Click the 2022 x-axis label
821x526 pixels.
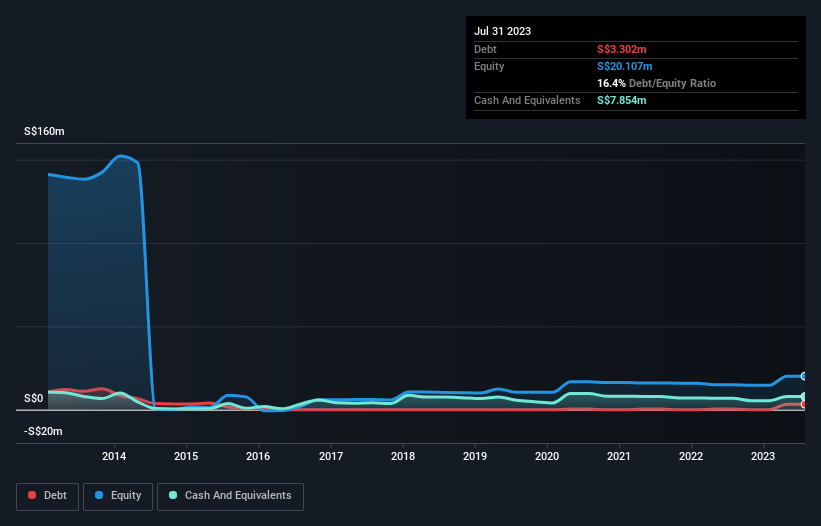[691, 456]
